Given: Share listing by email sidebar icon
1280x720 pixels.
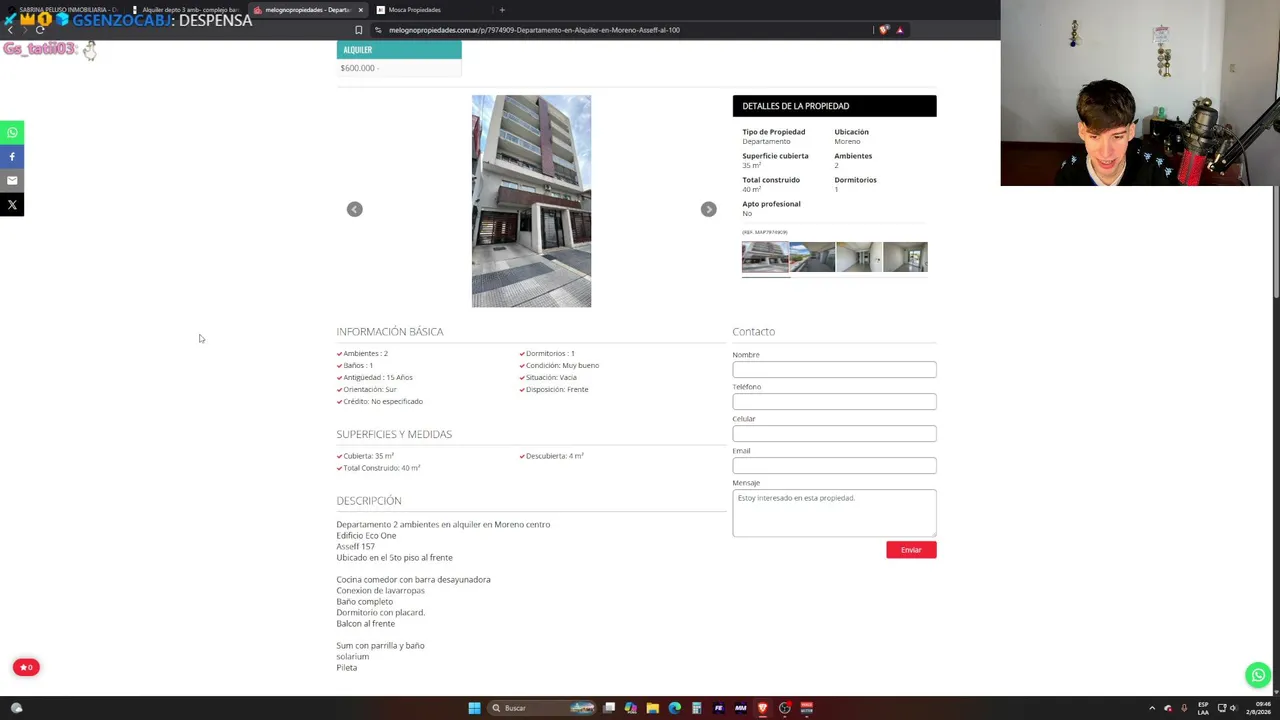Looking at the screenshot, I should (12, 180).
